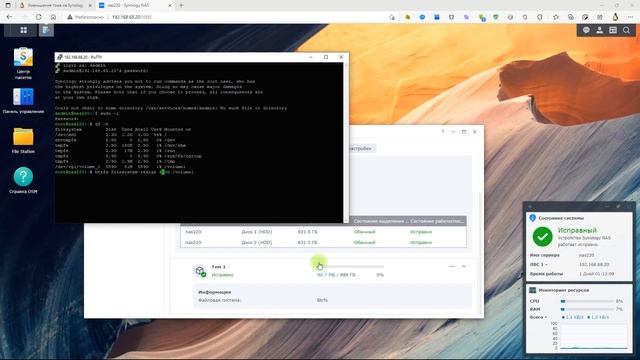Click the green healthy checkmark in System Health widget

(542, 236)
